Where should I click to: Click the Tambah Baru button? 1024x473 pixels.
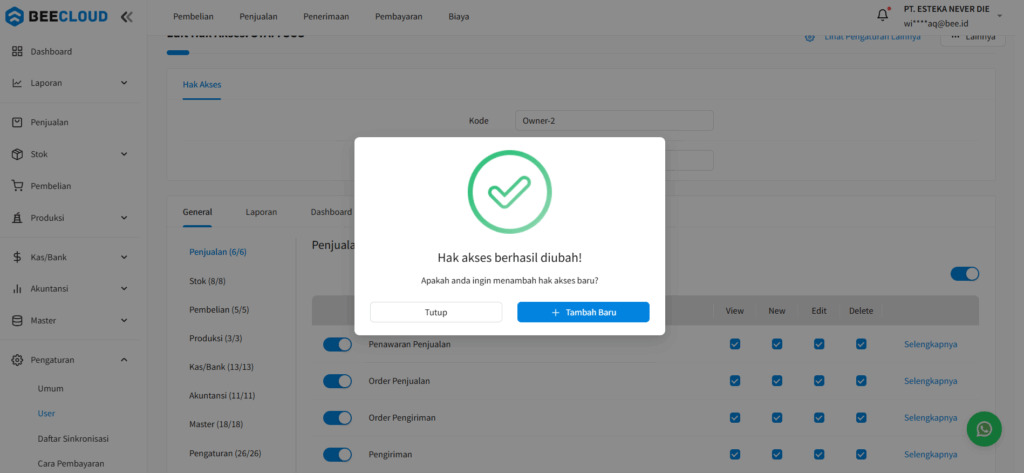583,312
